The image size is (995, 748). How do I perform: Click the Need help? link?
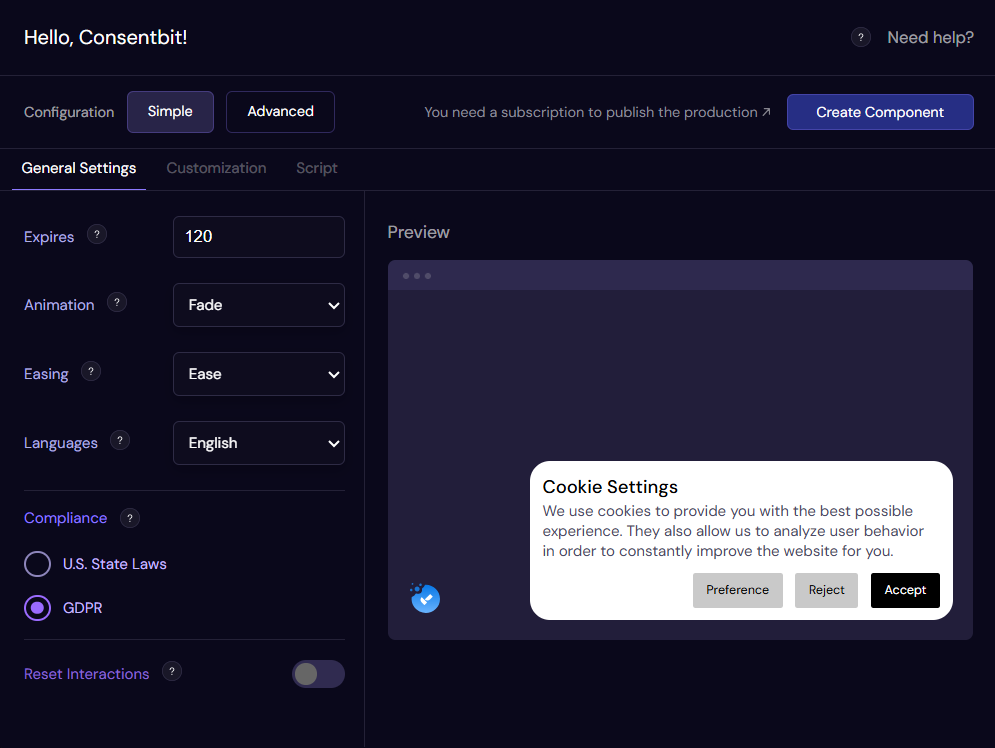tap(930, 37)
